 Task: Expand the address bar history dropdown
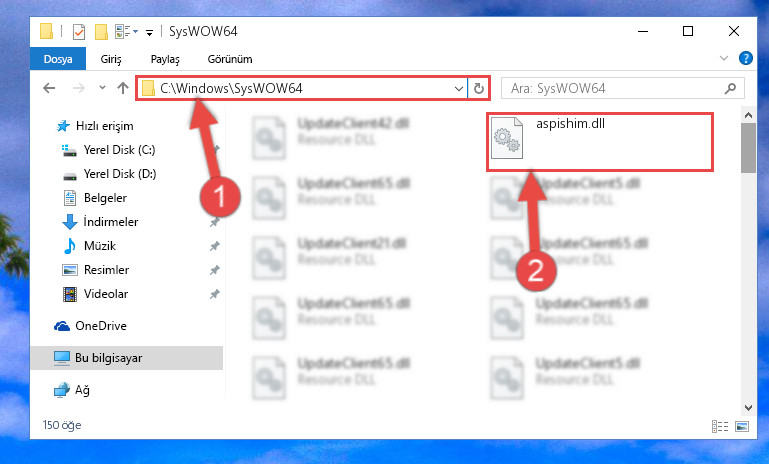459,89
